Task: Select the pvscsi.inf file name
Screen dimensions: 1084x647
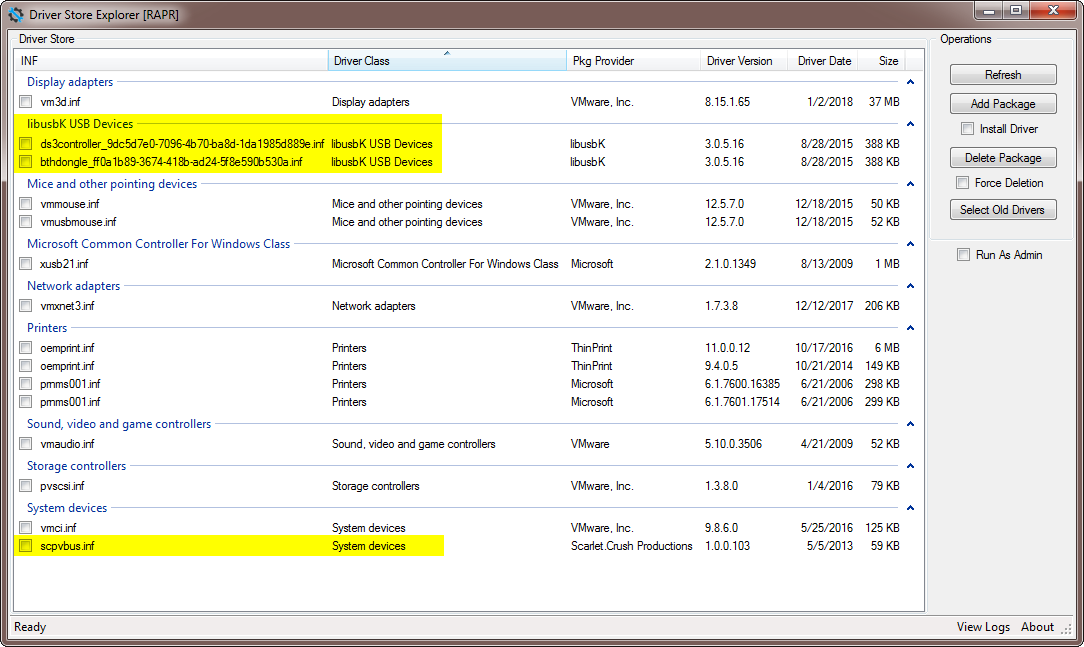Action: pos(62,486)
